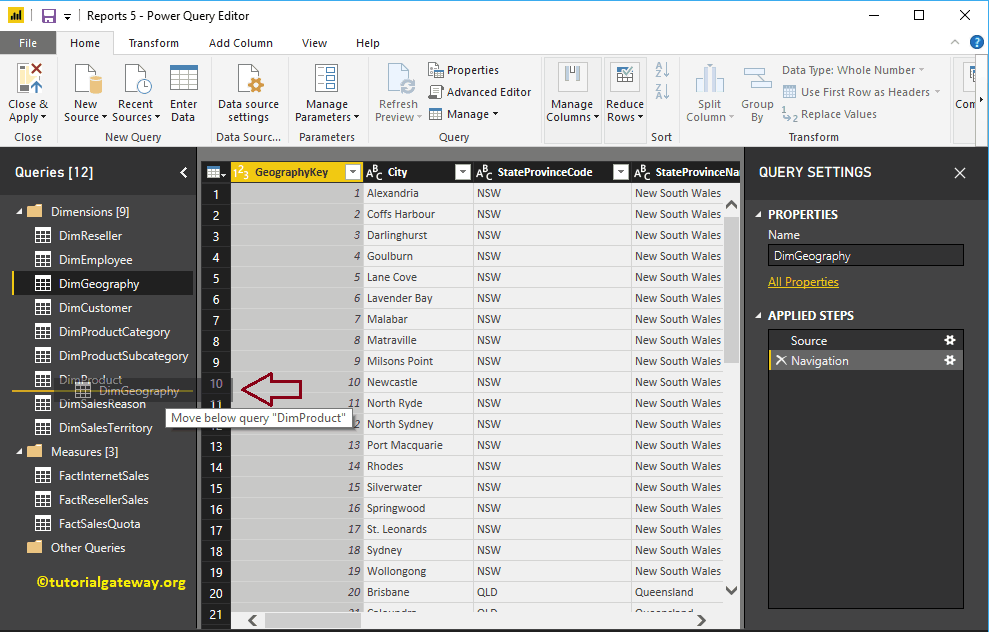Collapse the ribbon with the chevron
Screen dimensions: 989x632
[953, 42]
